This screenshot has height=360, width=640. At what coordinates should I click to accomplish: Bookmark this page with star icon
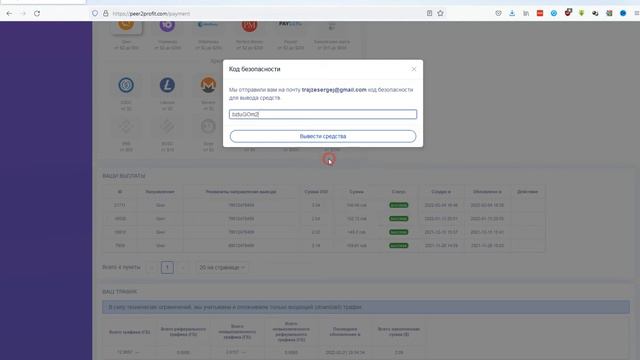click(440, 13)
